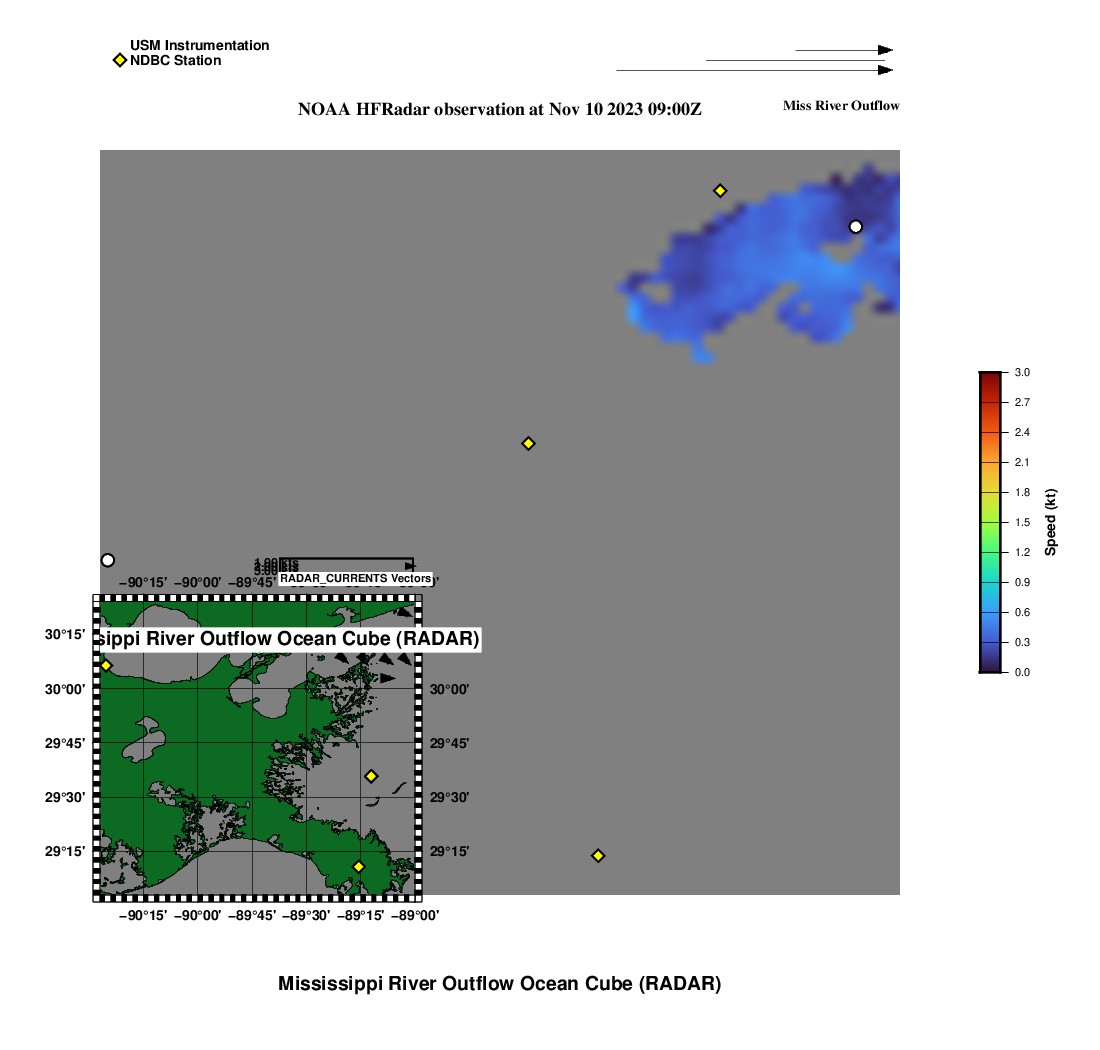Click the bottom Mississippi River Outflow Ocean Cube caption
The width and height of the screenshot is (1100, 1050).
click(x=499, y=983)
